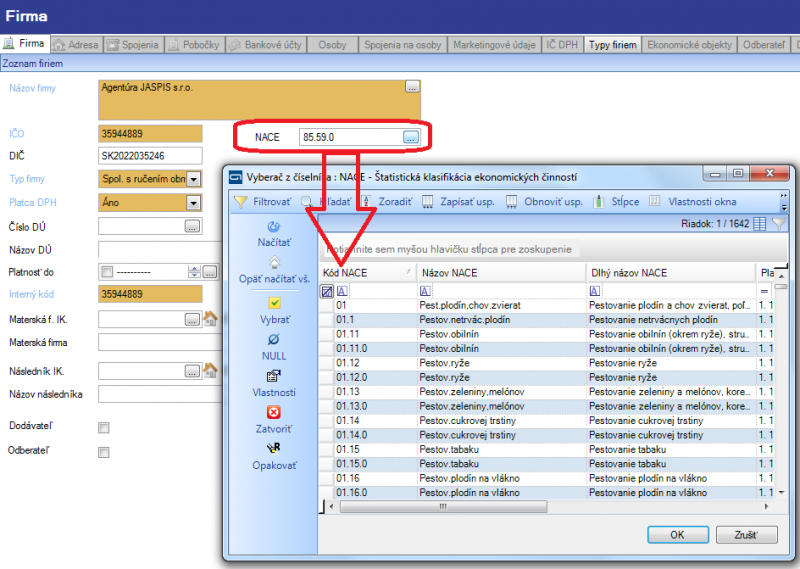Viewport: 800px width, 569px height.
Task: Open the Bankové účty tab
Action: 266,45
